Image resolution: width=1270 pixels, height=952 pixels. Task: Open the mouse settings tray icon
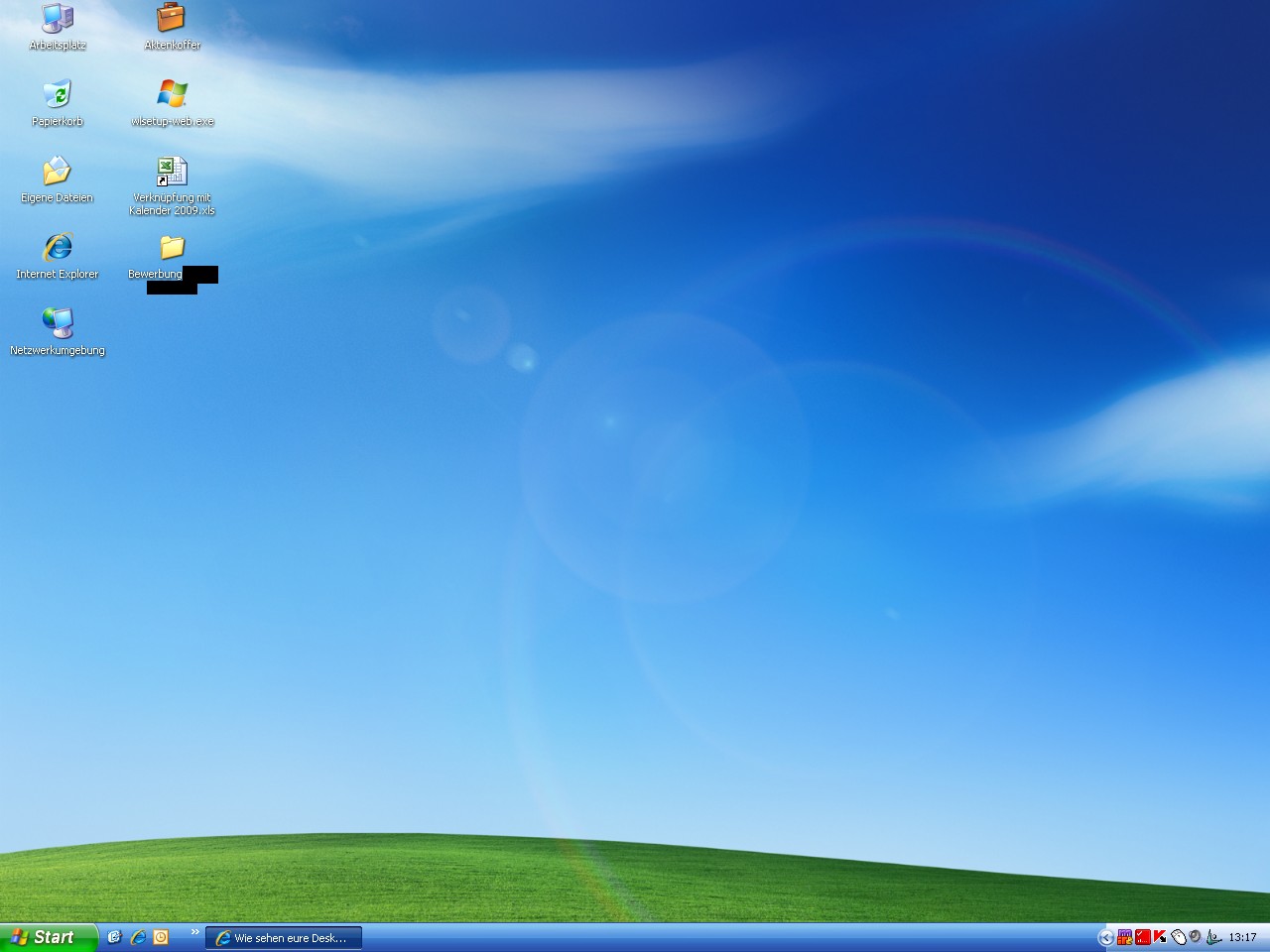pos(1178,937)
